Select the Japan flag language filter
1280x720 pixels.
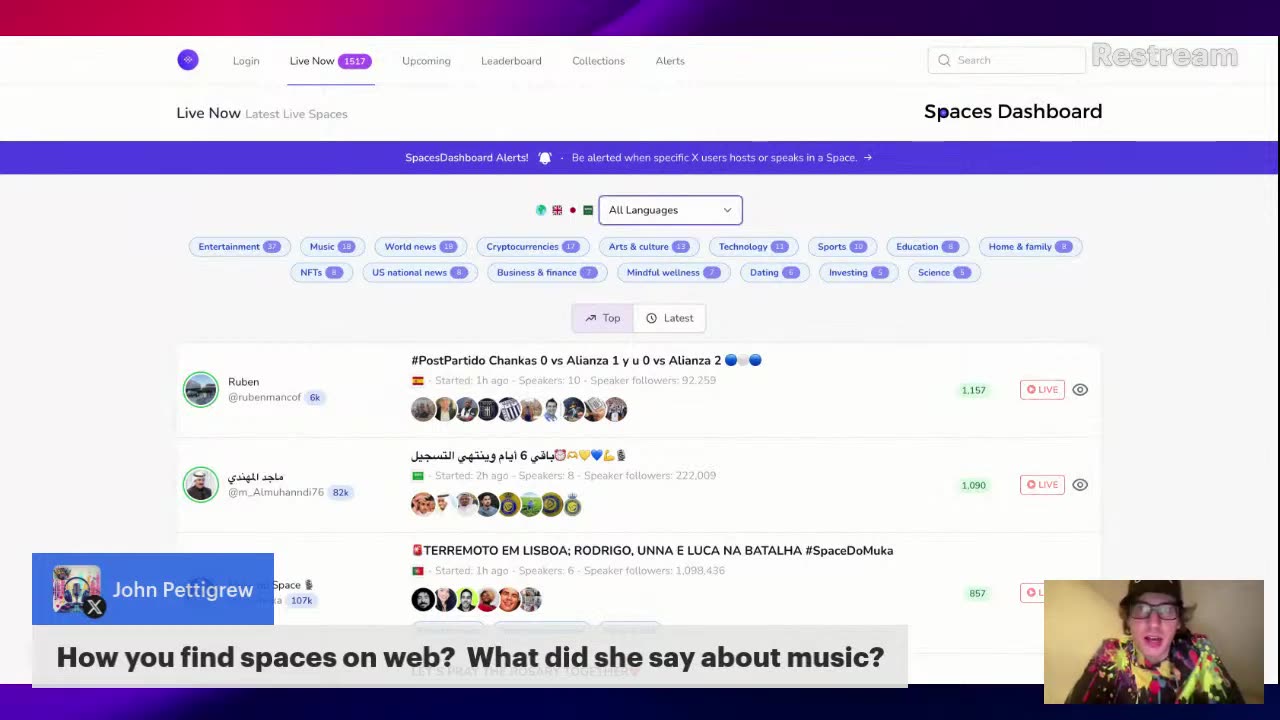pyautogui.click(x=572, y=210)
